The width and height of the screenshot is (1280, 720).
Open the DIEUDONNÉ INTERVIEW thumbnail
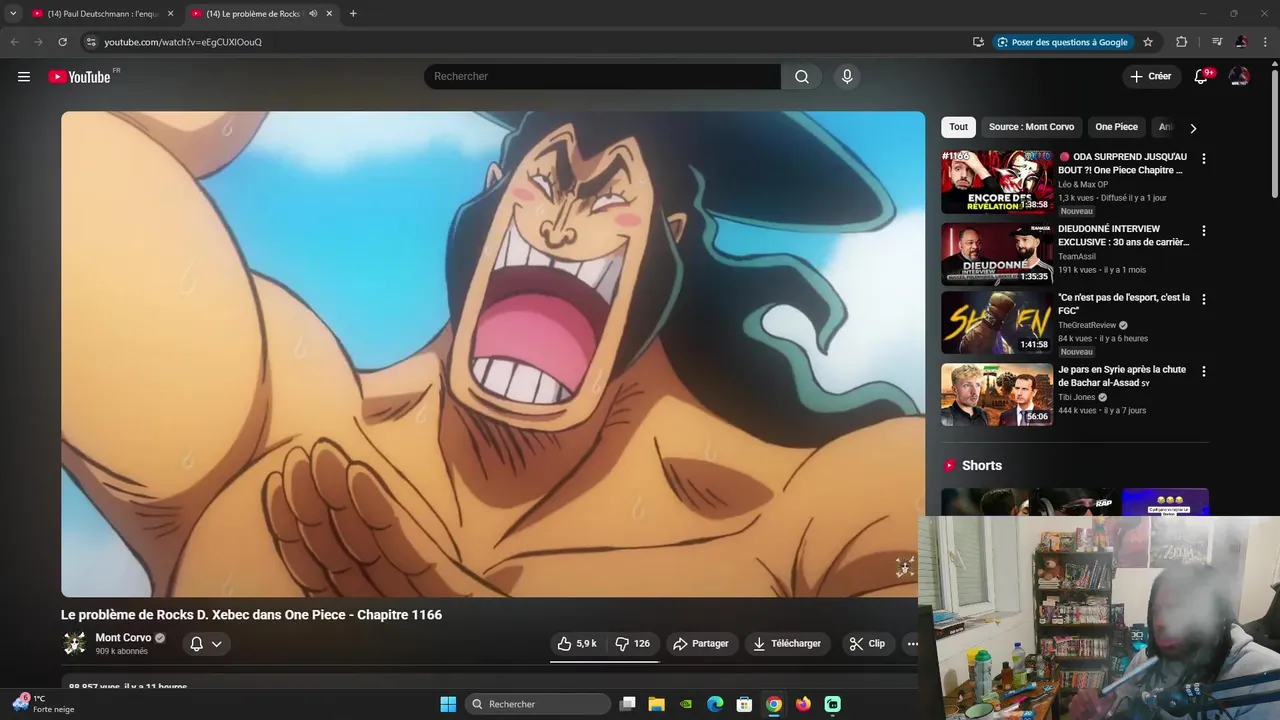click(x=997, y=254)
